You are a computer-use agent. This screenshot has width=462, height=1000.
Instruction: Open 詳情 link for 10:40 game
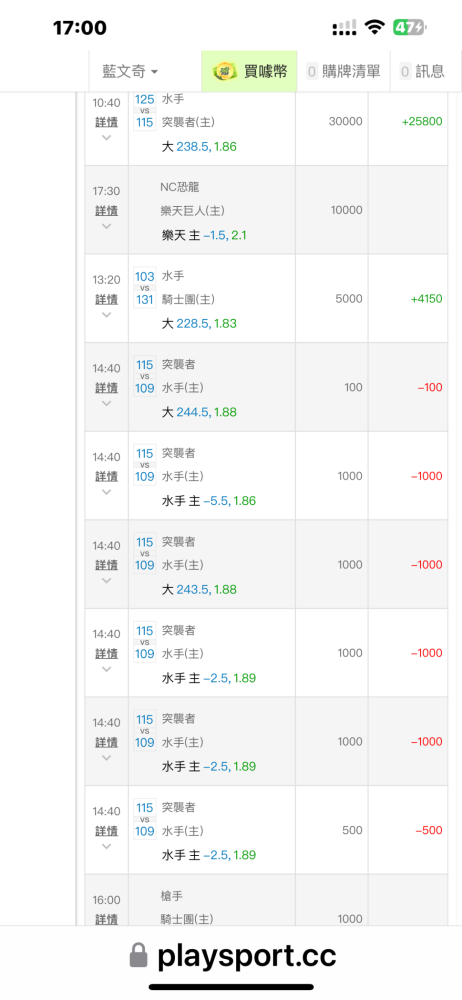107,122
